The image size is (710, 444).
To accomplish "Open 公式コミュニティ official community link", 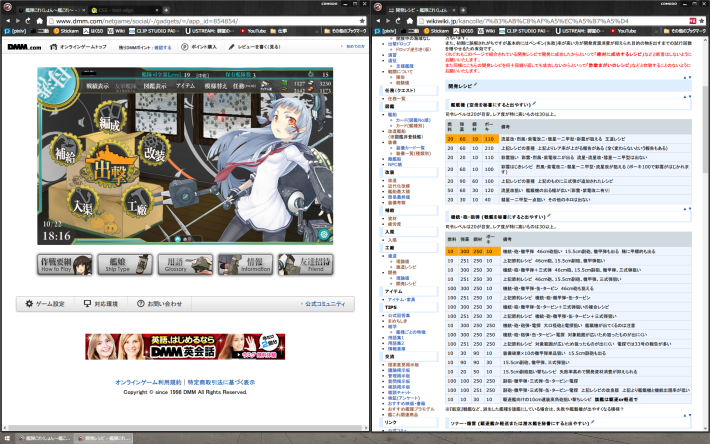I will point(325,304).
